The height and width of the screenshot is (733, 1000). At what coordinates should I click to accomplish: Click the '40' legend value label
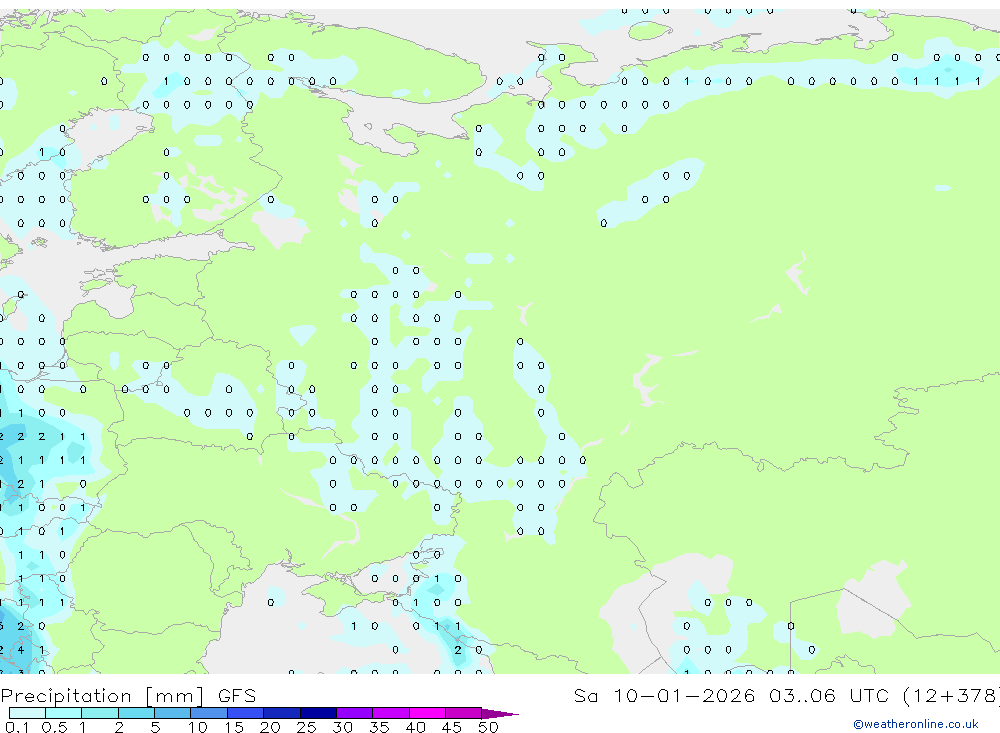(415, 727)
